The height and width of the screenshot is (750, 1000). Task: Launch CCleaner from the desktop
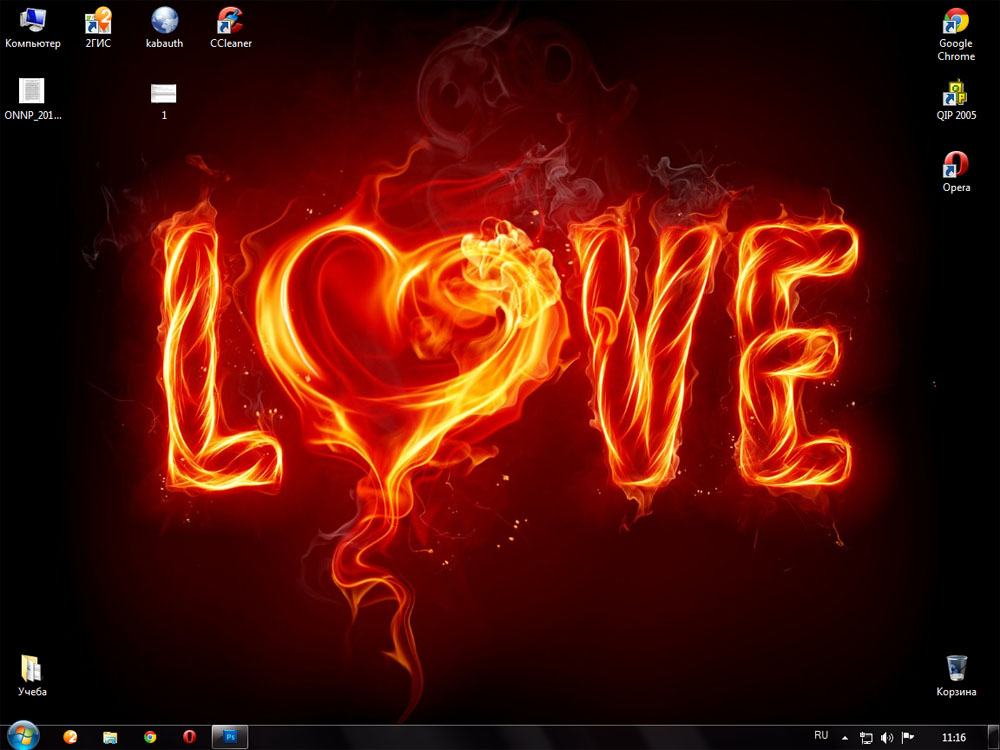(230, 29)
